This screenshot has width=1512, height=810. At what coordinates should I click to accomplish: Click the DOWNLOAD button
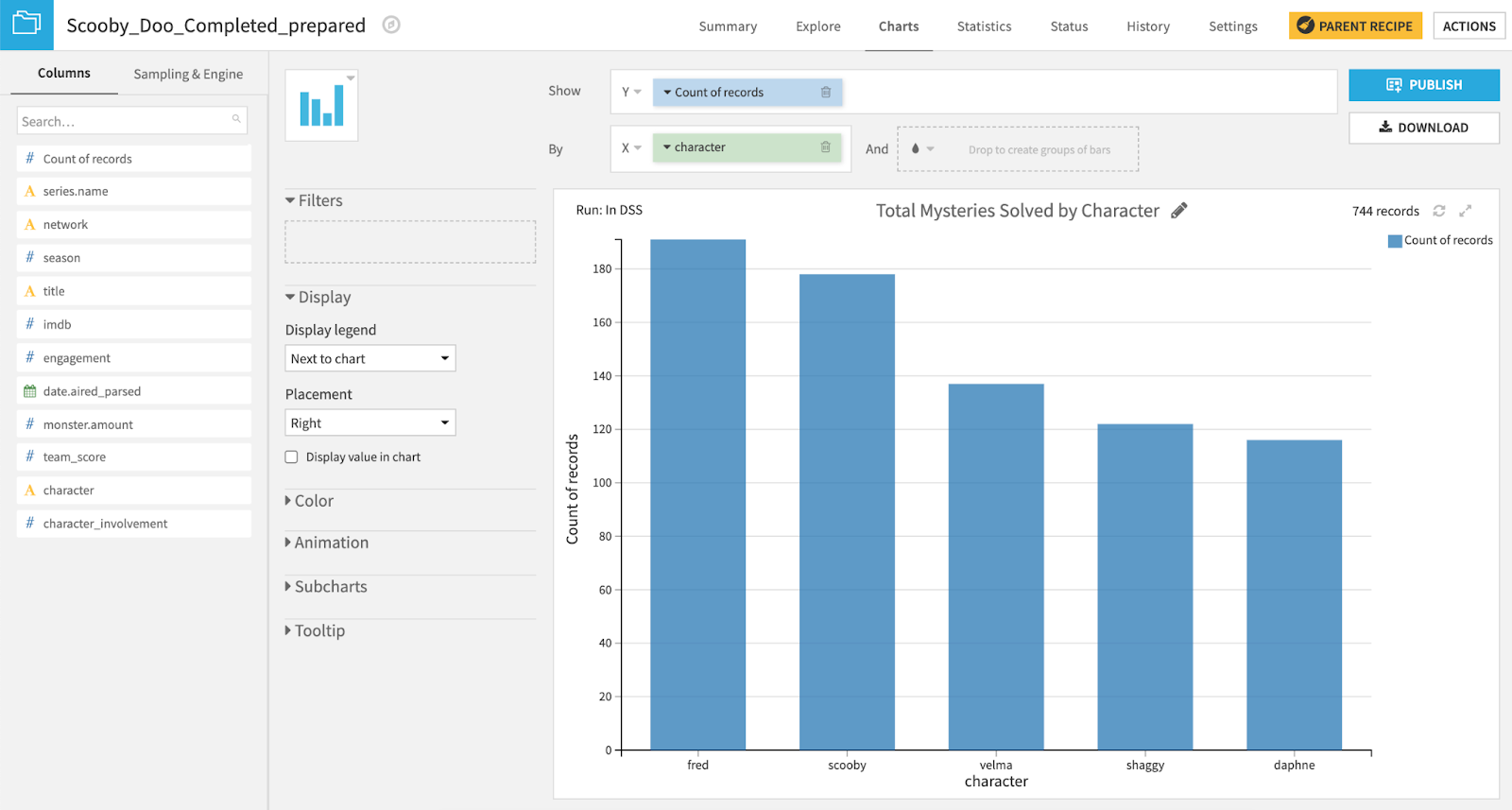[1423, 128]
